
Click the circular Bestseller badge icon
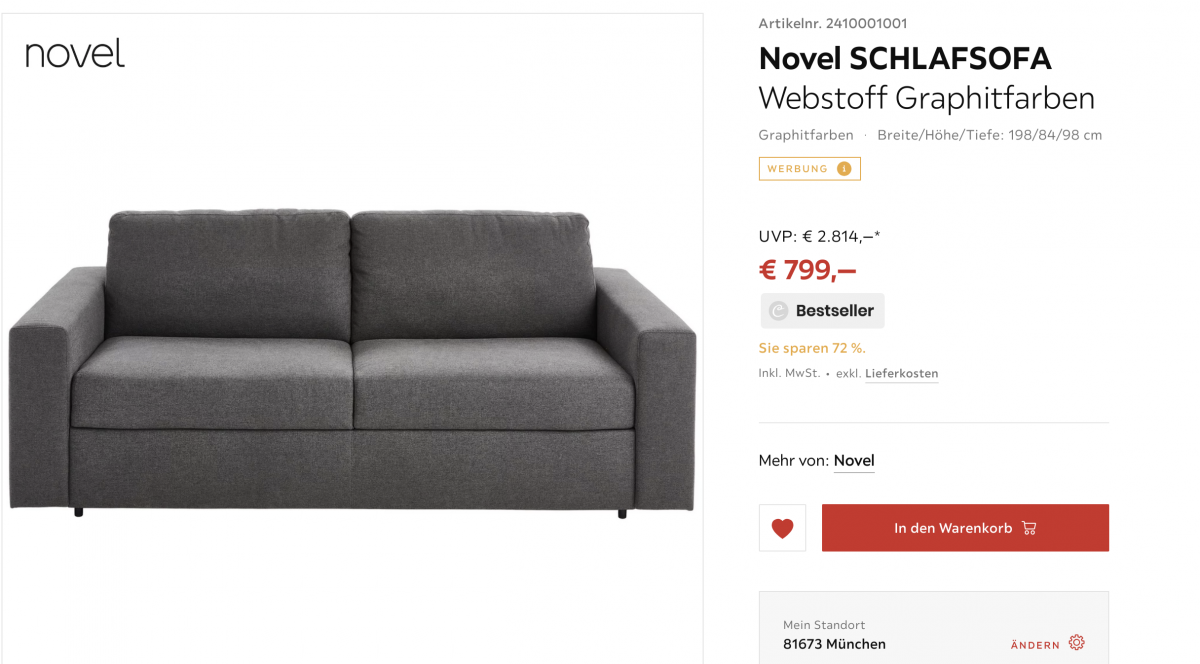point(778,311)
